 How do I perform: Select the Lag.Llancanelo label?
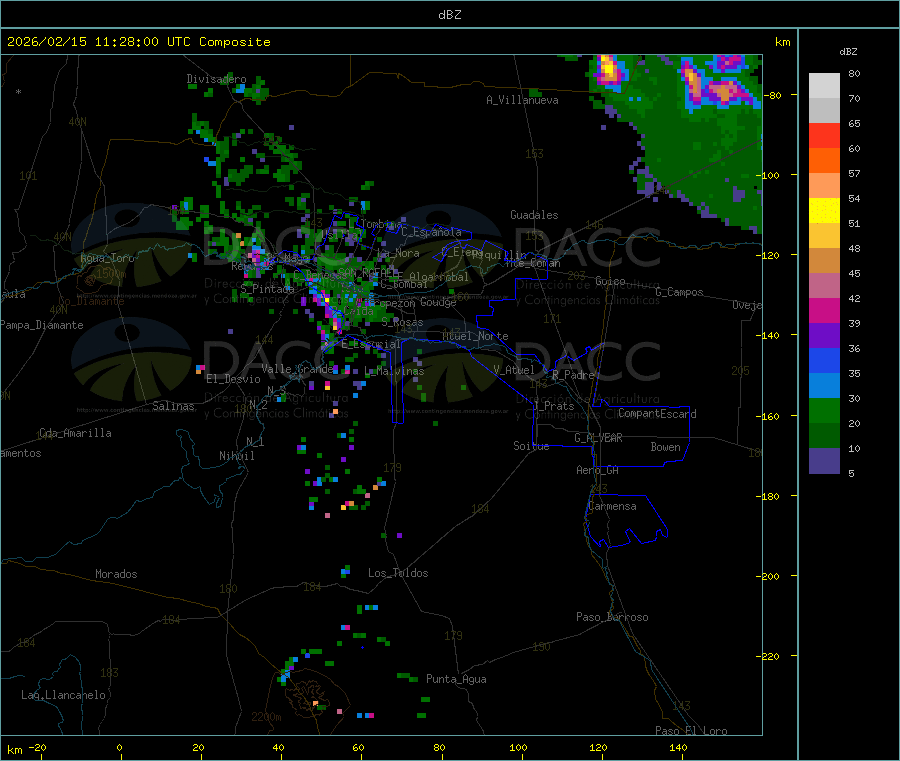coord(64,695)
